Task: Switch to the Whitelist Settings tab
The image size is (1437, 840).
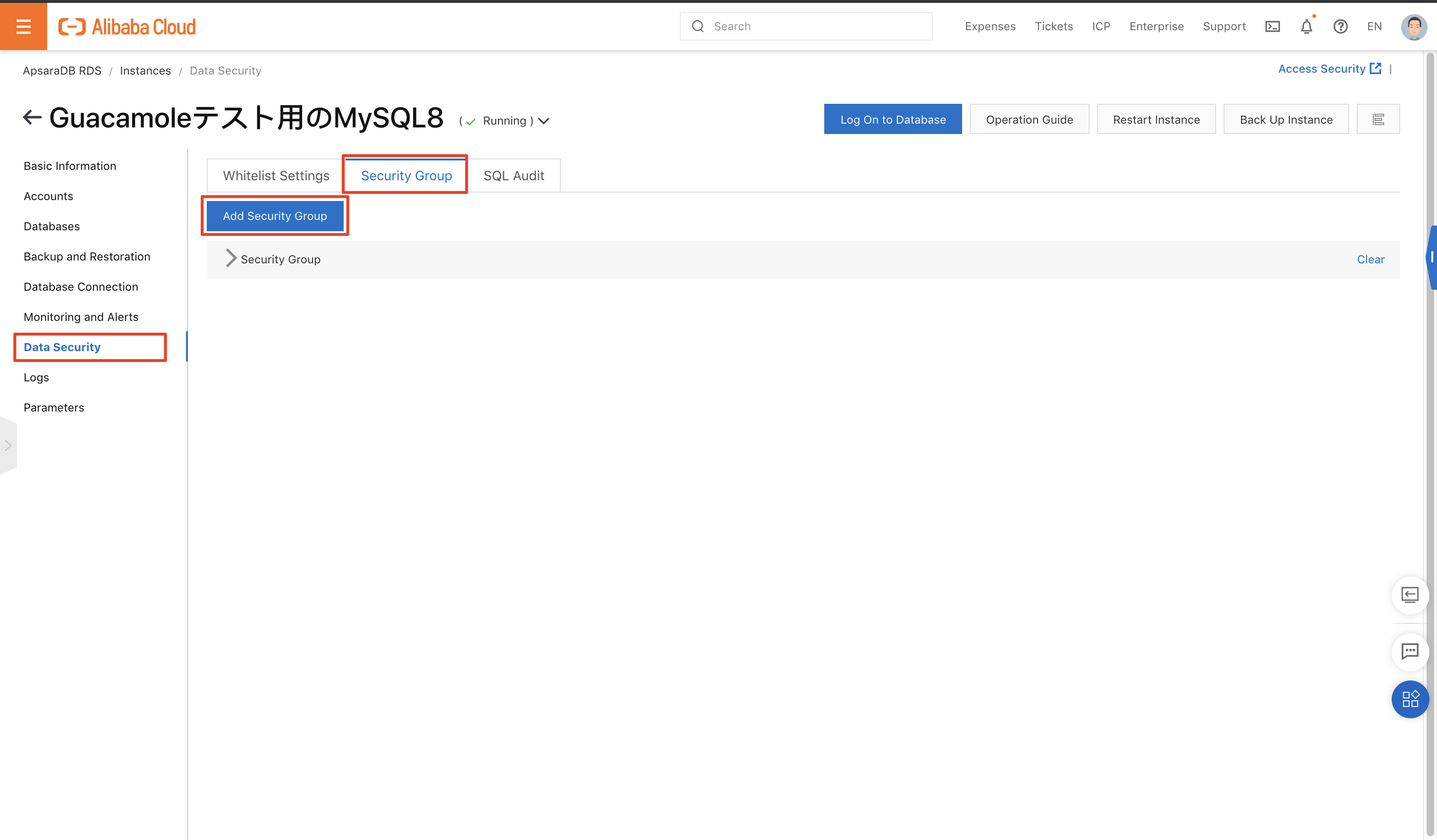Action: tap(276, 176)
